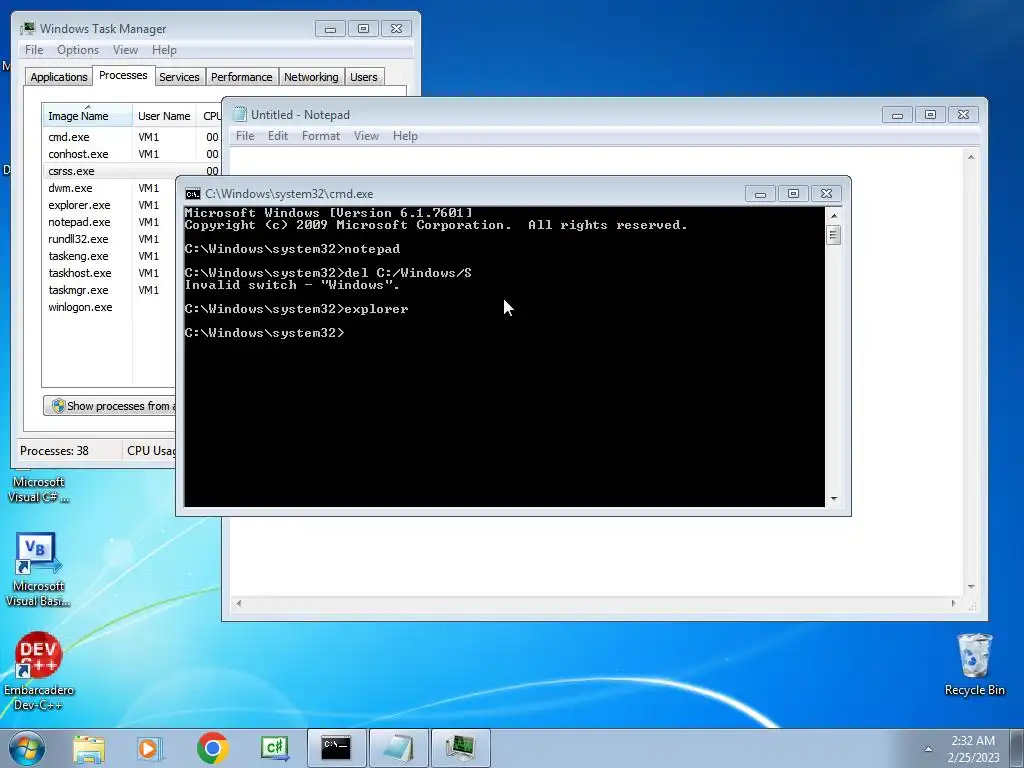Switch to the Processes tab
The height and width of the screenshot is (768, 1024).
pyautogui.click(x=123, y=75)
